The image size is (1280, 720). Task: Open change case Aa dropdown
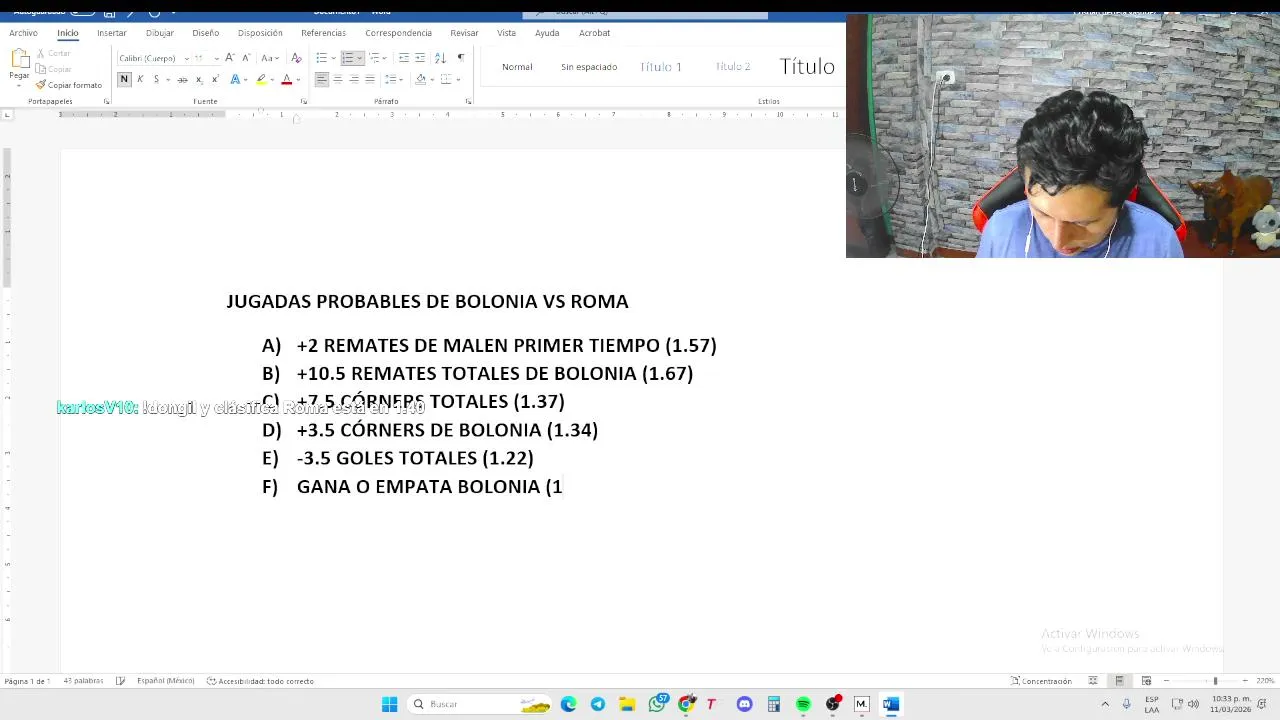[x=269, y=58]
